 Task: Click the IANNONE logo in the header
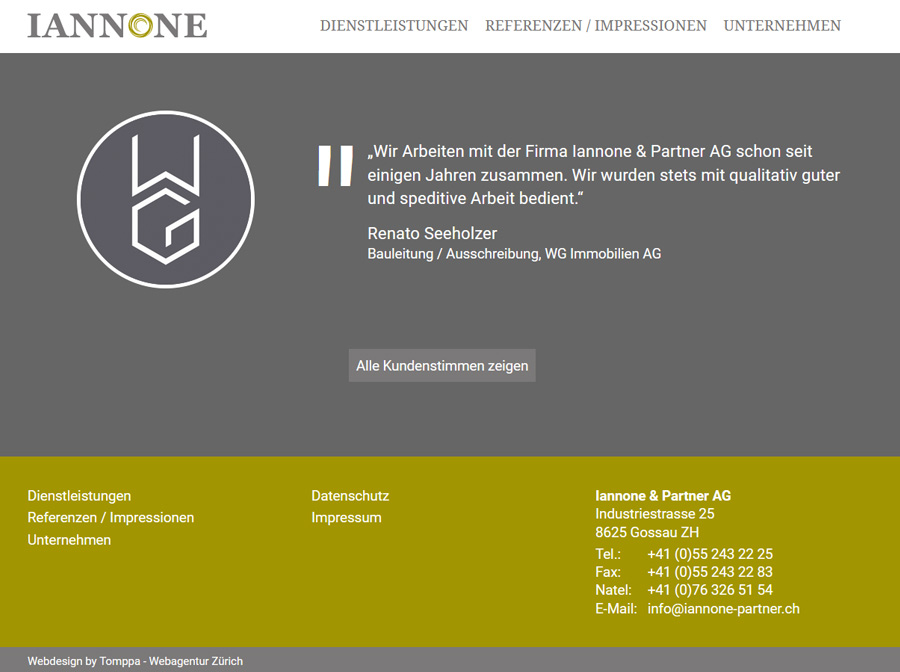tap(117, 25)
